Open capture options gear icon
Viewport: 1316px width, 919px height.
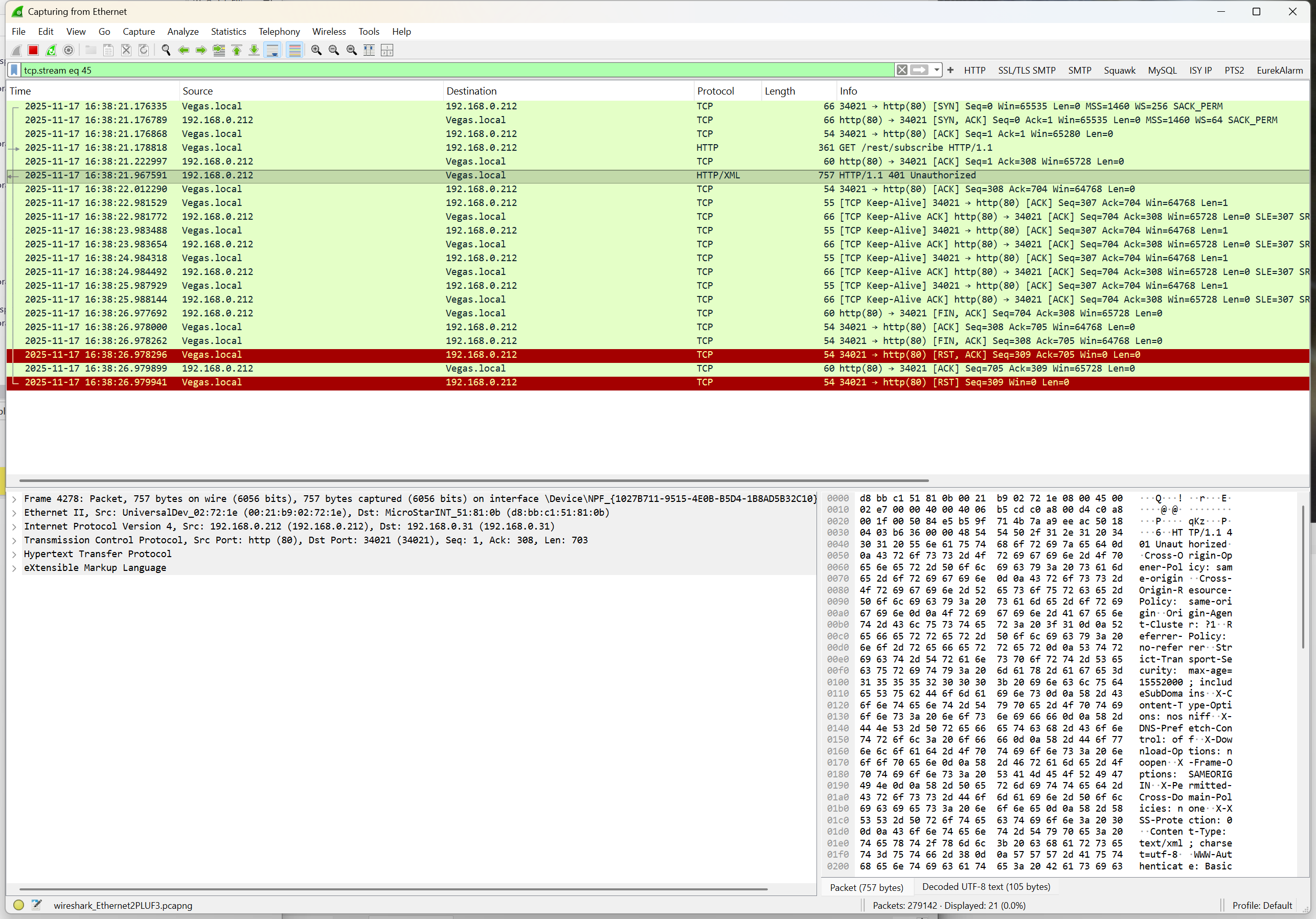pyautogui.click(x=69, y=51)
